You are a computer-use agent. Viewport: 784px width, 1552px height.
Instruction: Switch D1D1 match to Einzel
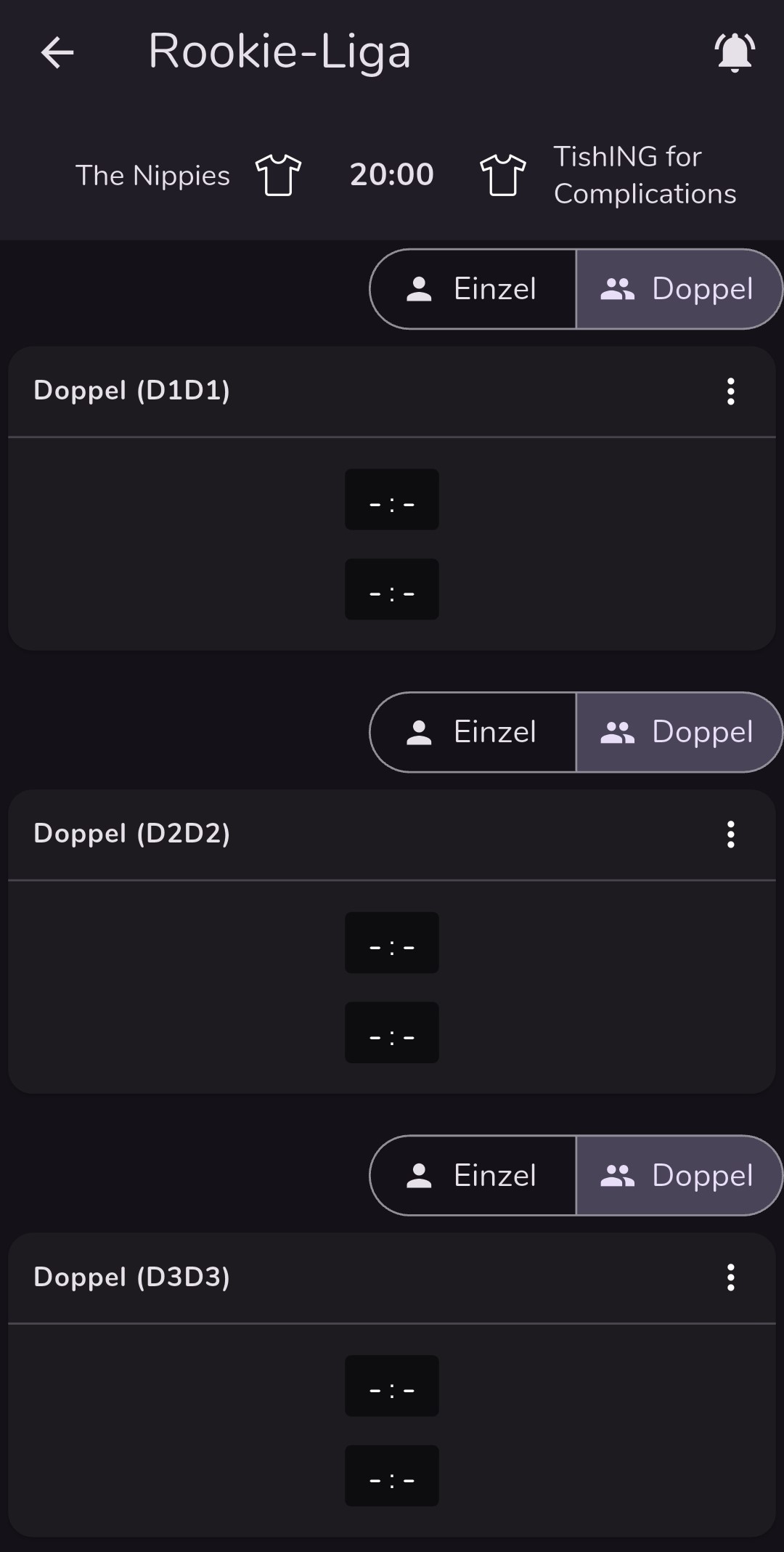pyautogui.click(x=473, y=289)
